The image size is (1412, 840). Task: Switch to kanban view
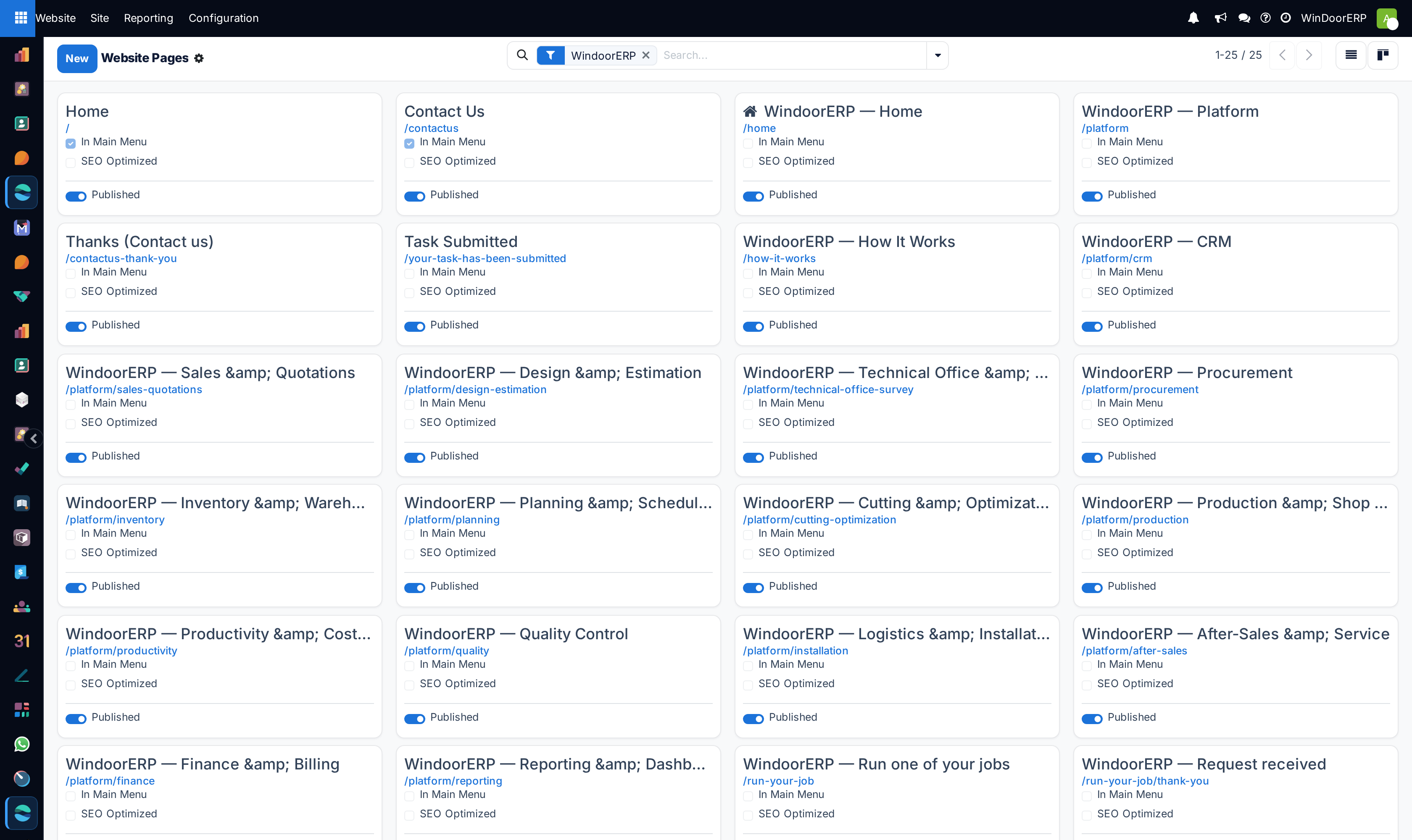point(1383,55)
